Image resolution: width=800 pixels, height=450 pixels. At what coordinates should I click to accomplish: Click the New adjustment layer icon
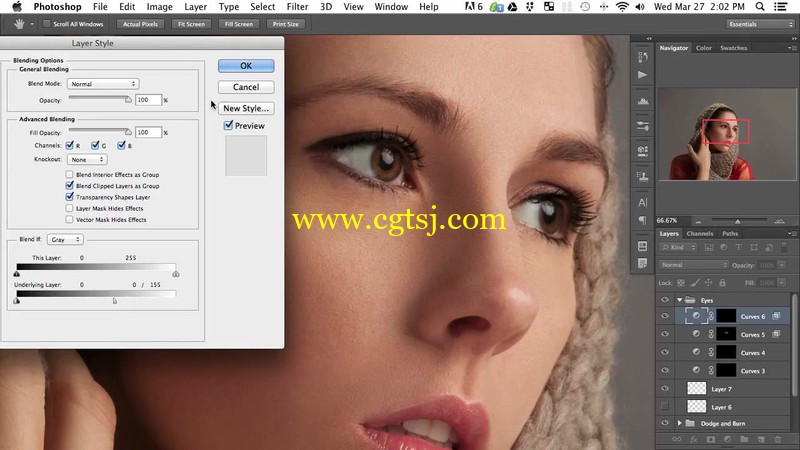pos(727,439)
